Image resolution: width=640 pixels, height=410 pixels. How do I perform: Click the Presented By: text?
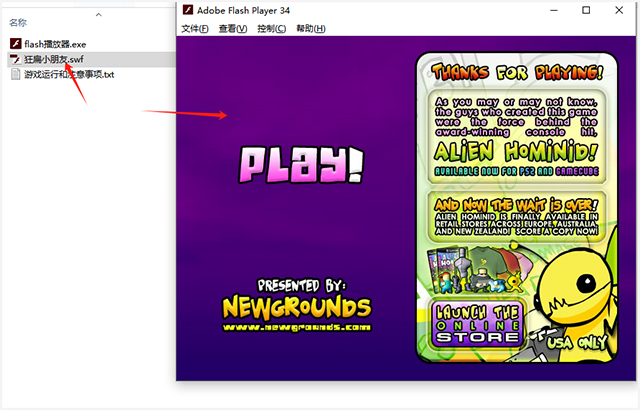tap(301, 285)
